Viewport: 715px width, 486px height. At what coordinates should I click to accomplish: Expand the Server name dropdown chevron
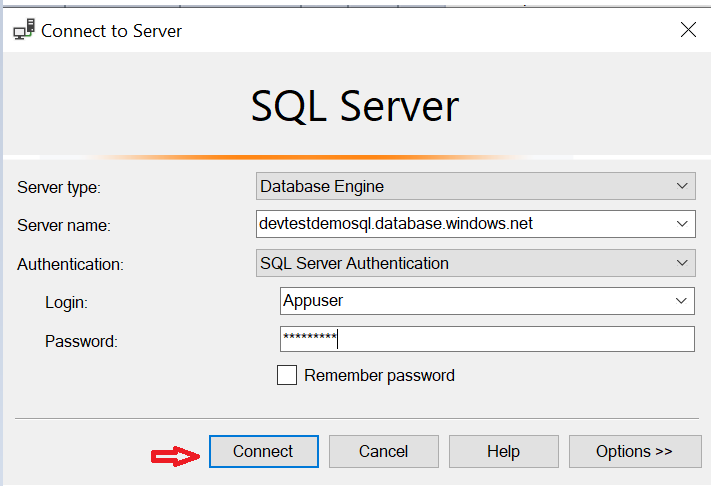pos(682,224)
